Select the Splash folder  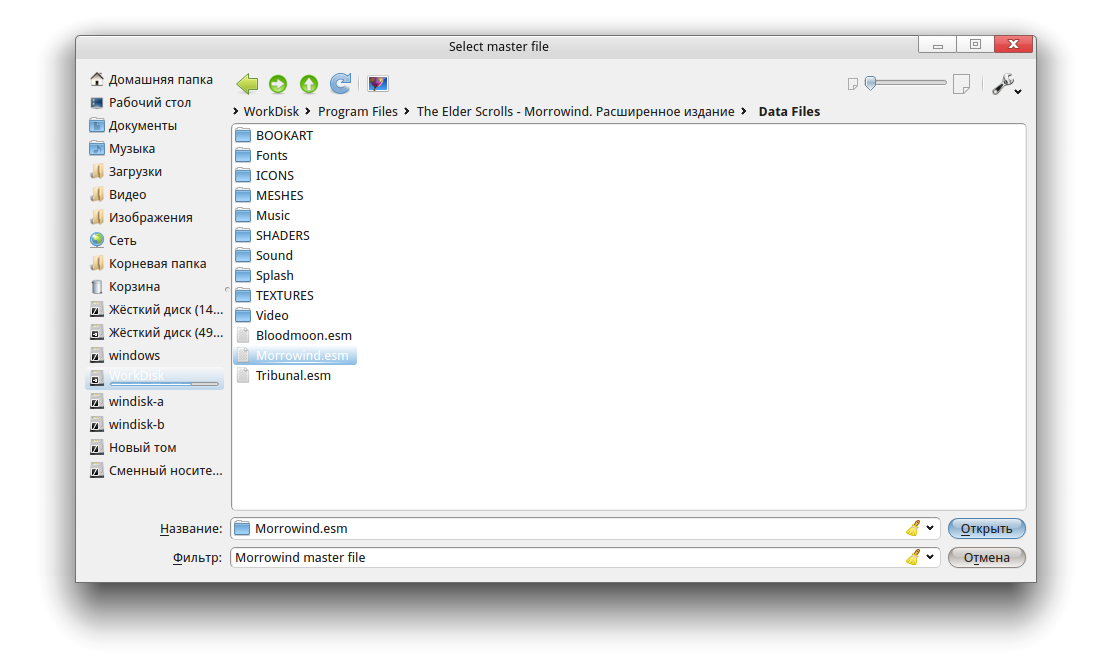click(265, 275)
